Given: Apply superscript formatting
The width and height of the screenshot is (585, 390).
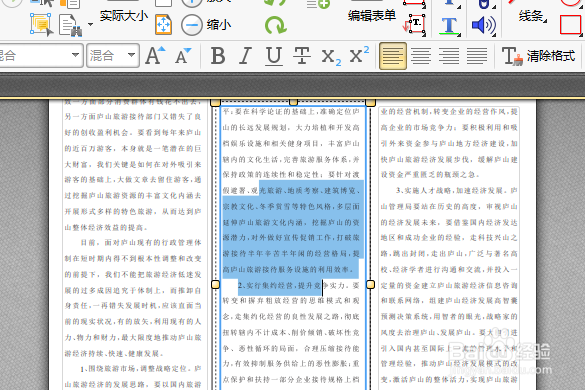Looking at the screenshot, I should pos(359,55).
